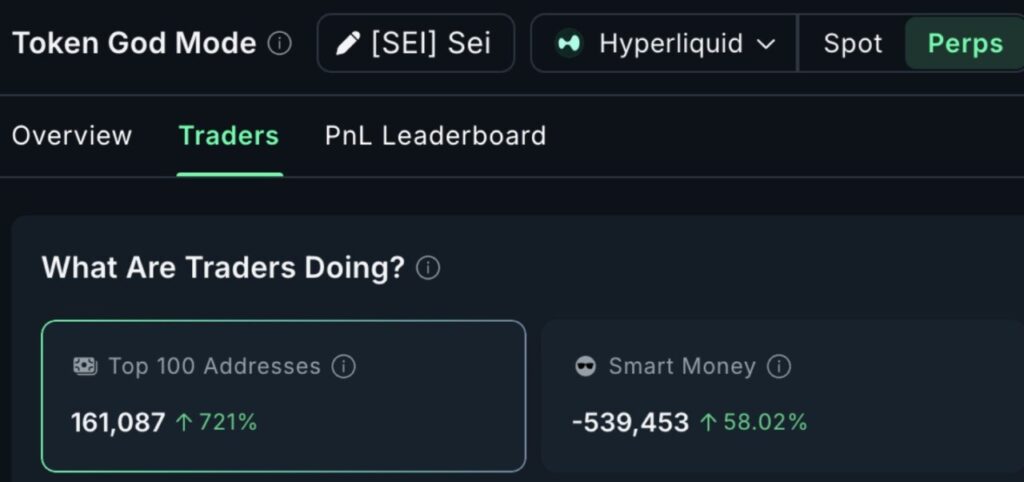Click the -539,453 Smart Money value

(x=630, y=422)
